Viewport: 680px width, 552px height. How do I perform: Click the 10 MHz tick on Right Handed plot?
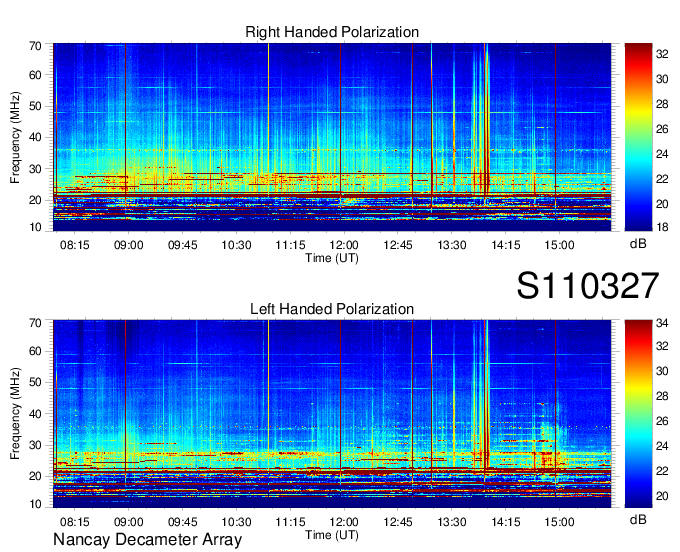point(36,227)
